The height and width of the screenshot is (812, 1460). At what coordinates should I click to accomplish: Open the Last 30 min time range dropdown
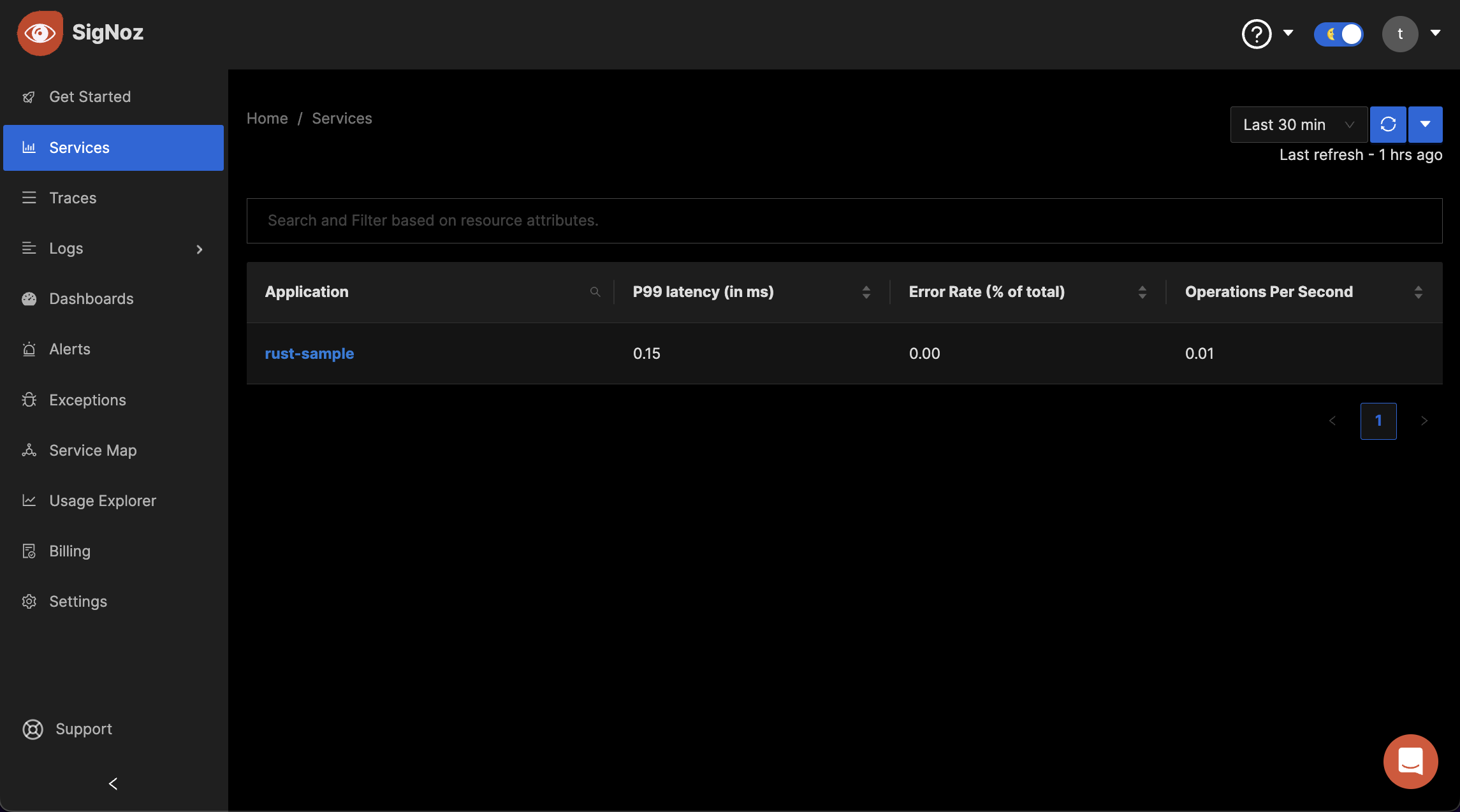point(1299,124)
